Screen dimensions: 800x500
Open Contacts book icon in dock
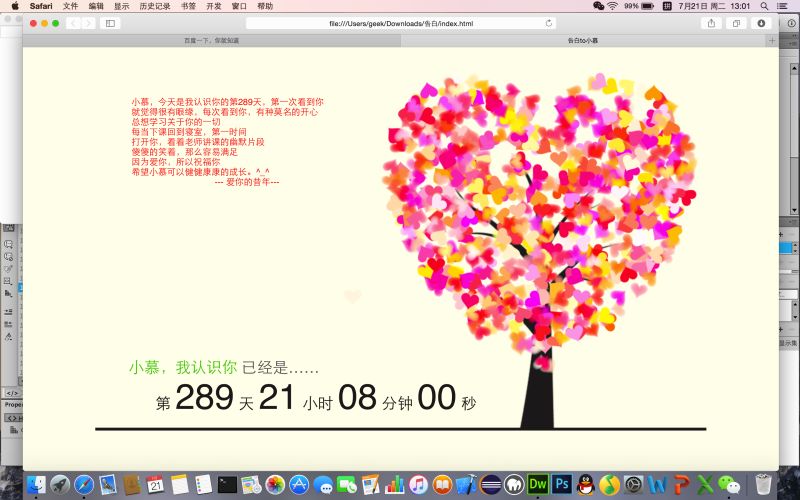point(132,484)
